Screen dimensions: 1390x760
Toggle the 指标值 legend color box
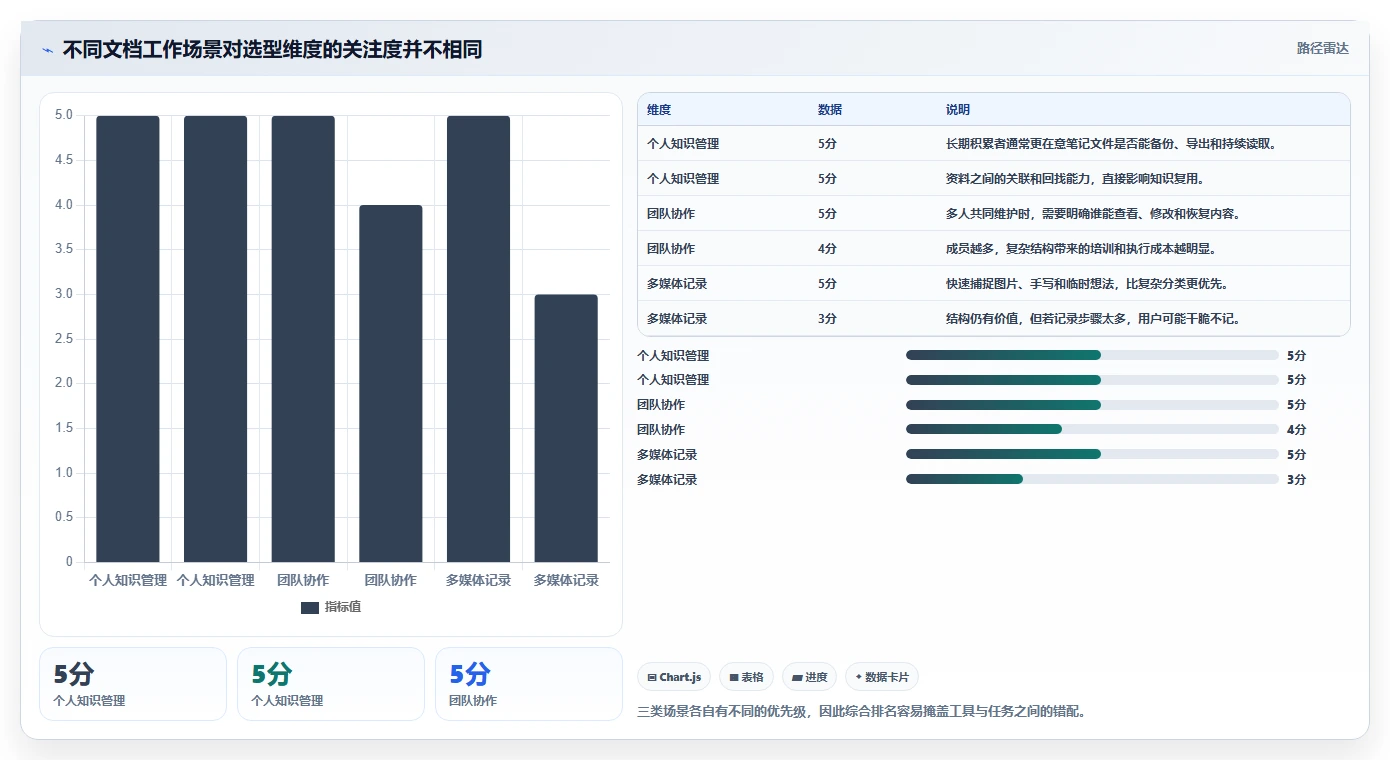(310, 607)
